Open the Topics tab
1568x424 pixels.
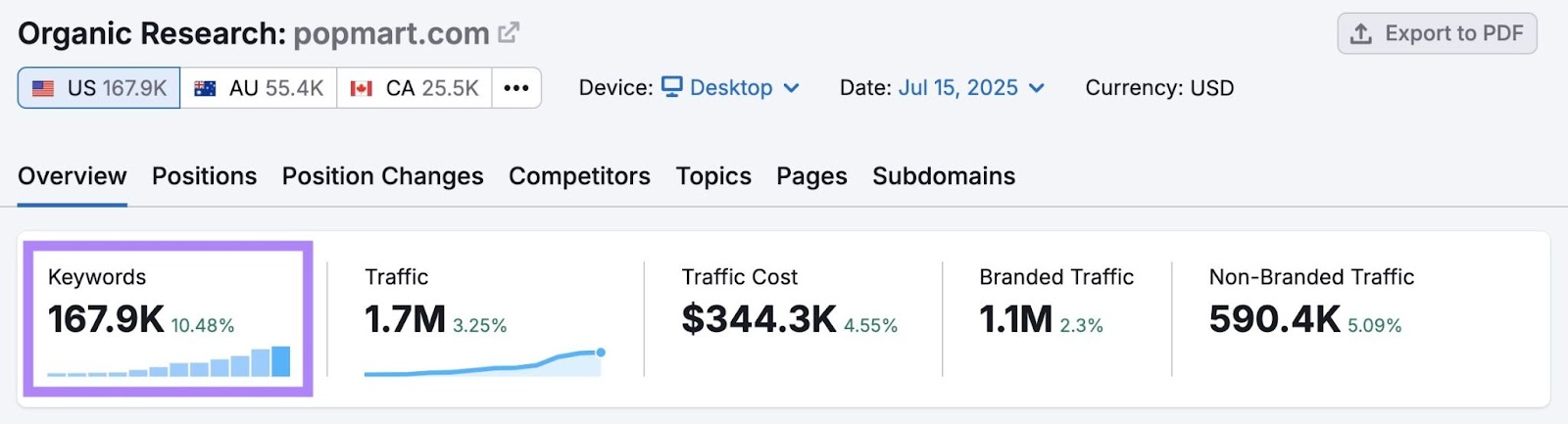[x=713, y=176]
